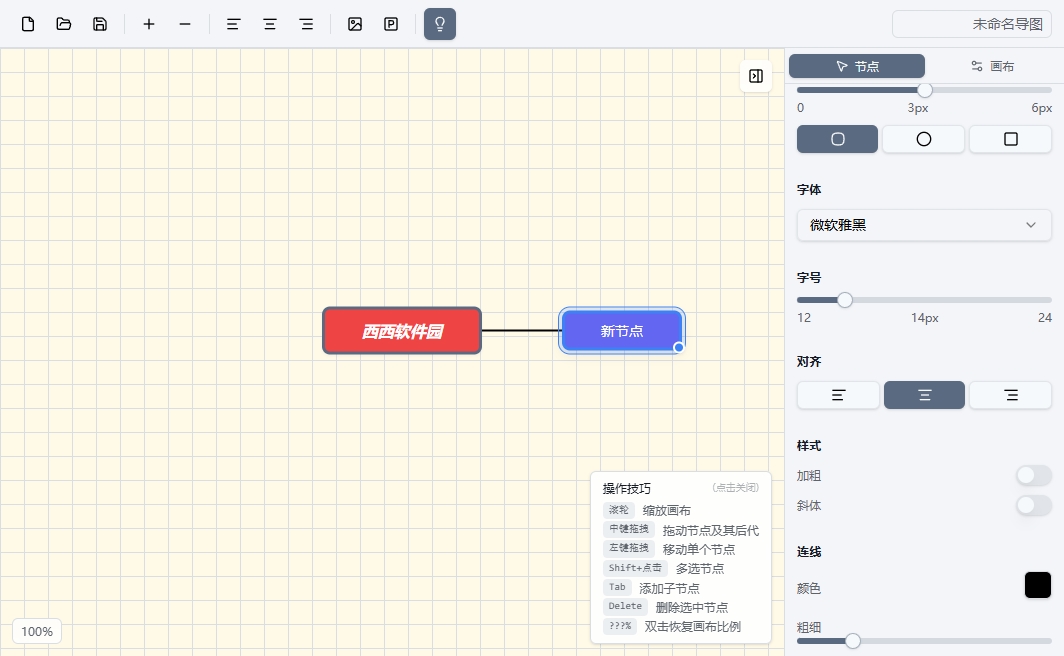Click the 缩放画布 tip text

[x=666, y=511]
